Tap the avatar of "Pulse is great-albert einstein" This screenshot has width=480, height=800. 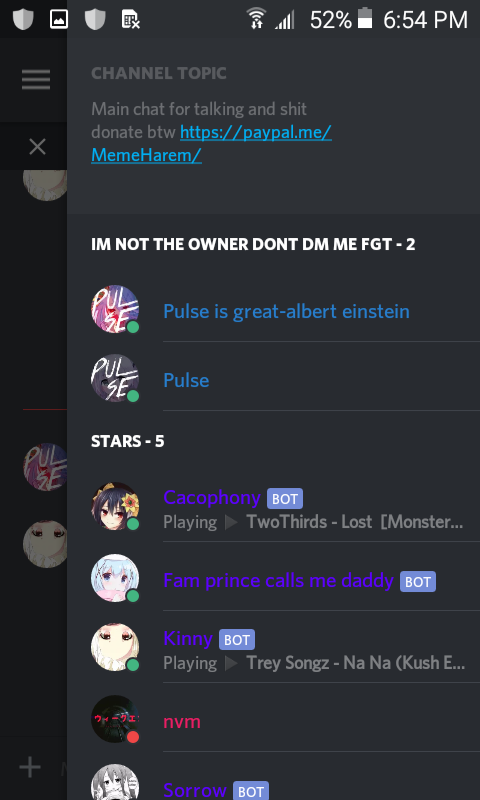coord(115,309)
